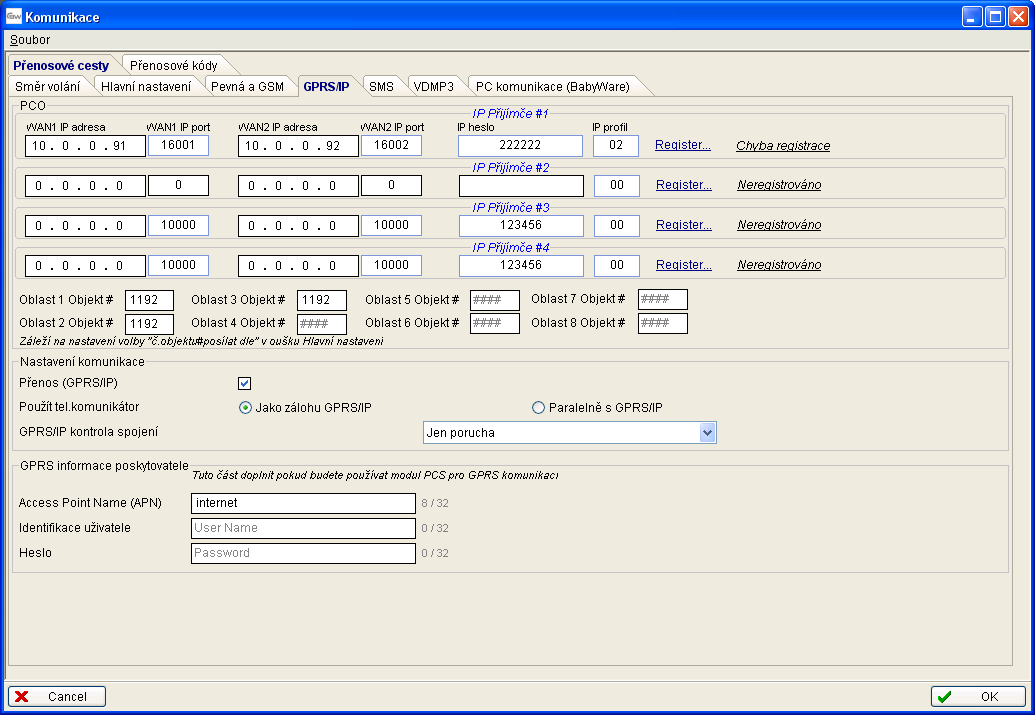Viewport: 1035px width, 715px height.
Task: Click Identifikace uživatele User Name field
Action: coord(303,528)
